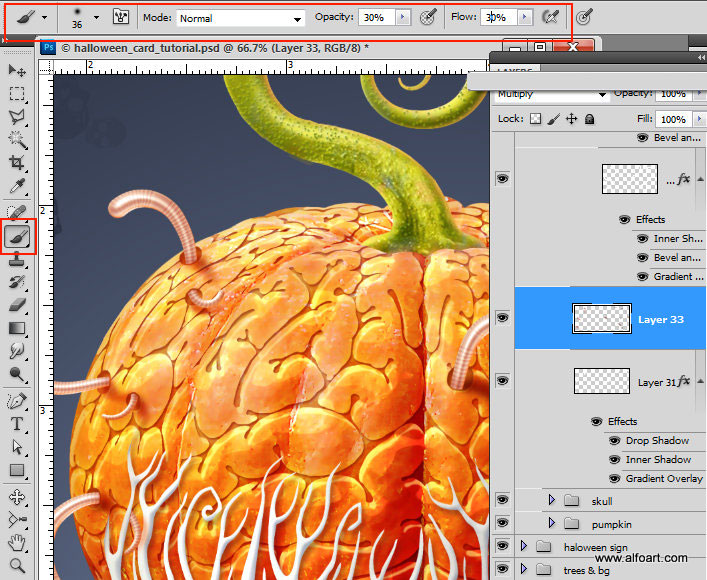707x580 pixels.
Task: Select the 3D Camera tool
Action: tap(17, 520)
